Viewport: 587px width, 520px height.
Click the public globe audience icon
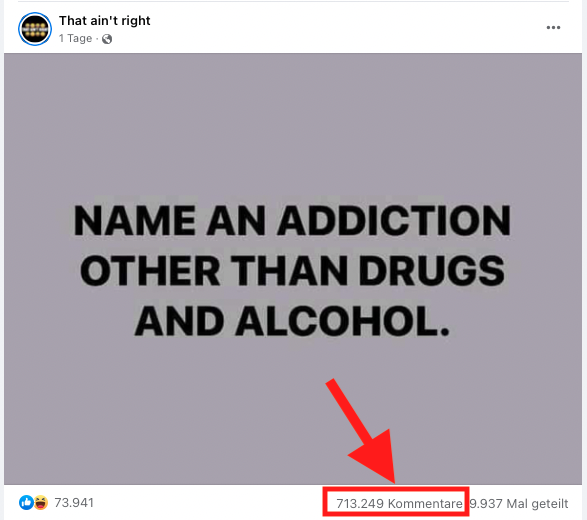tap(107, 39)
